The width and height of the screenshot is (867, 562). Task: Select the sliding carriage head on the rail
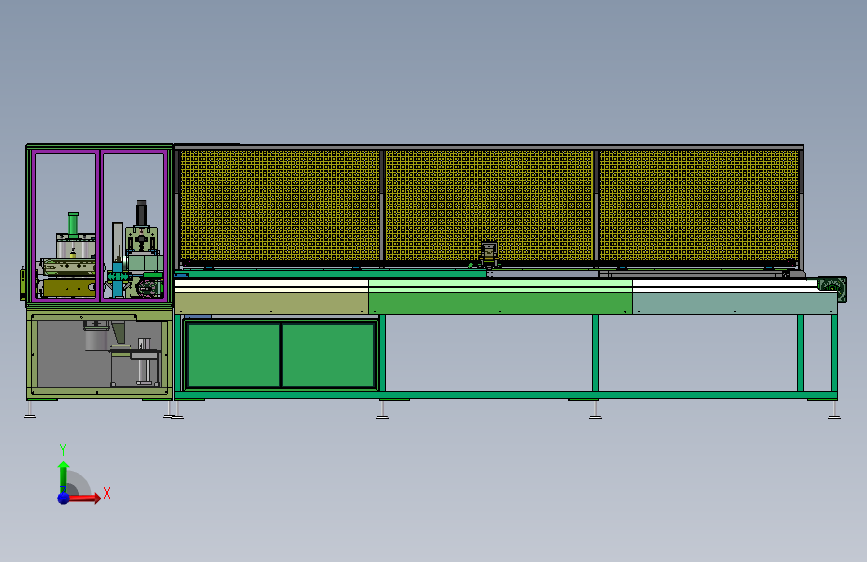point(489,254)
